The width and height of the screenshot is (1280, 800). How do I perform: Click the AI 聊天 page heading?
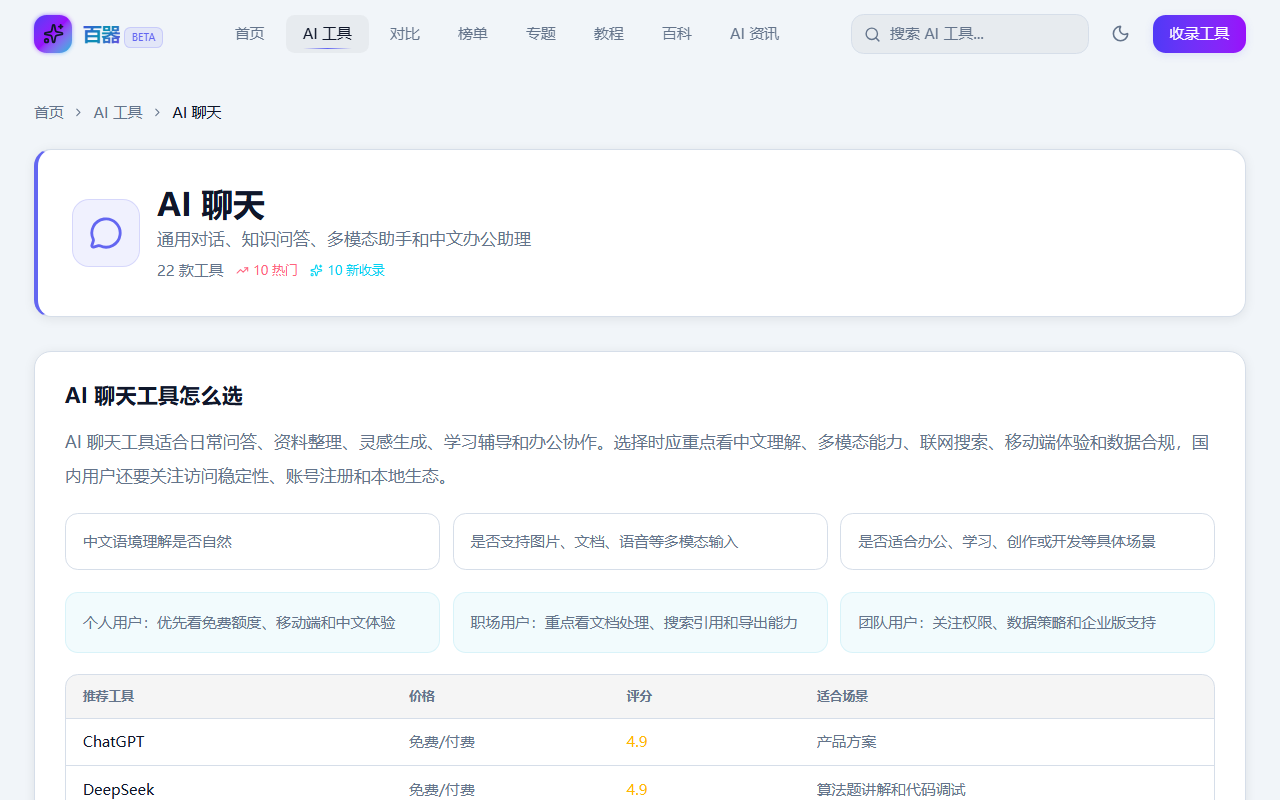coord(211,205)
